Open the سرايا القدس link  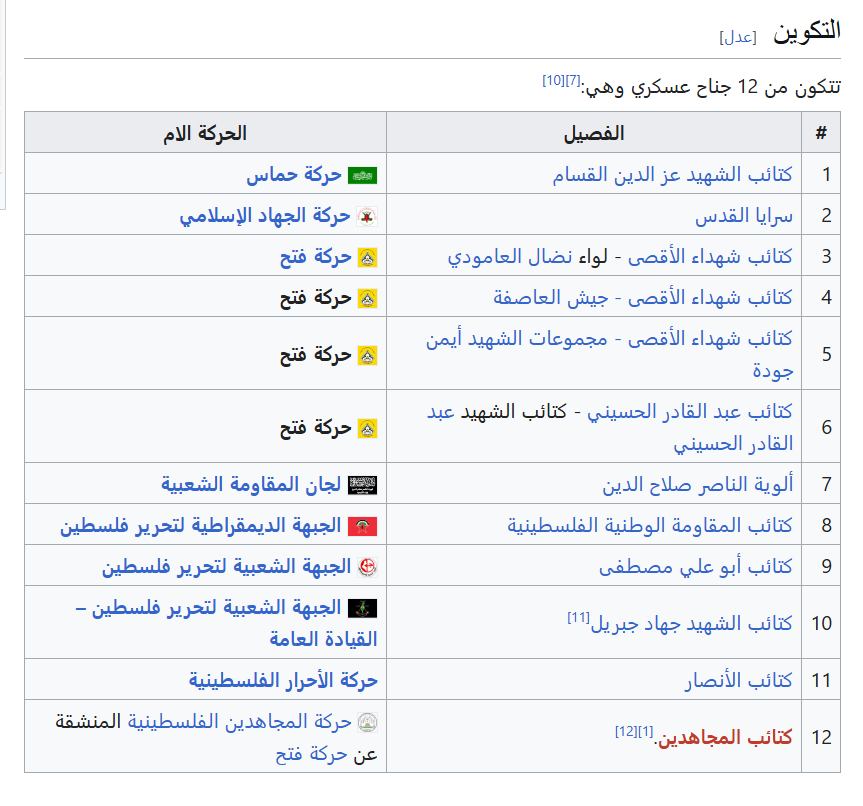coord(743,216)
